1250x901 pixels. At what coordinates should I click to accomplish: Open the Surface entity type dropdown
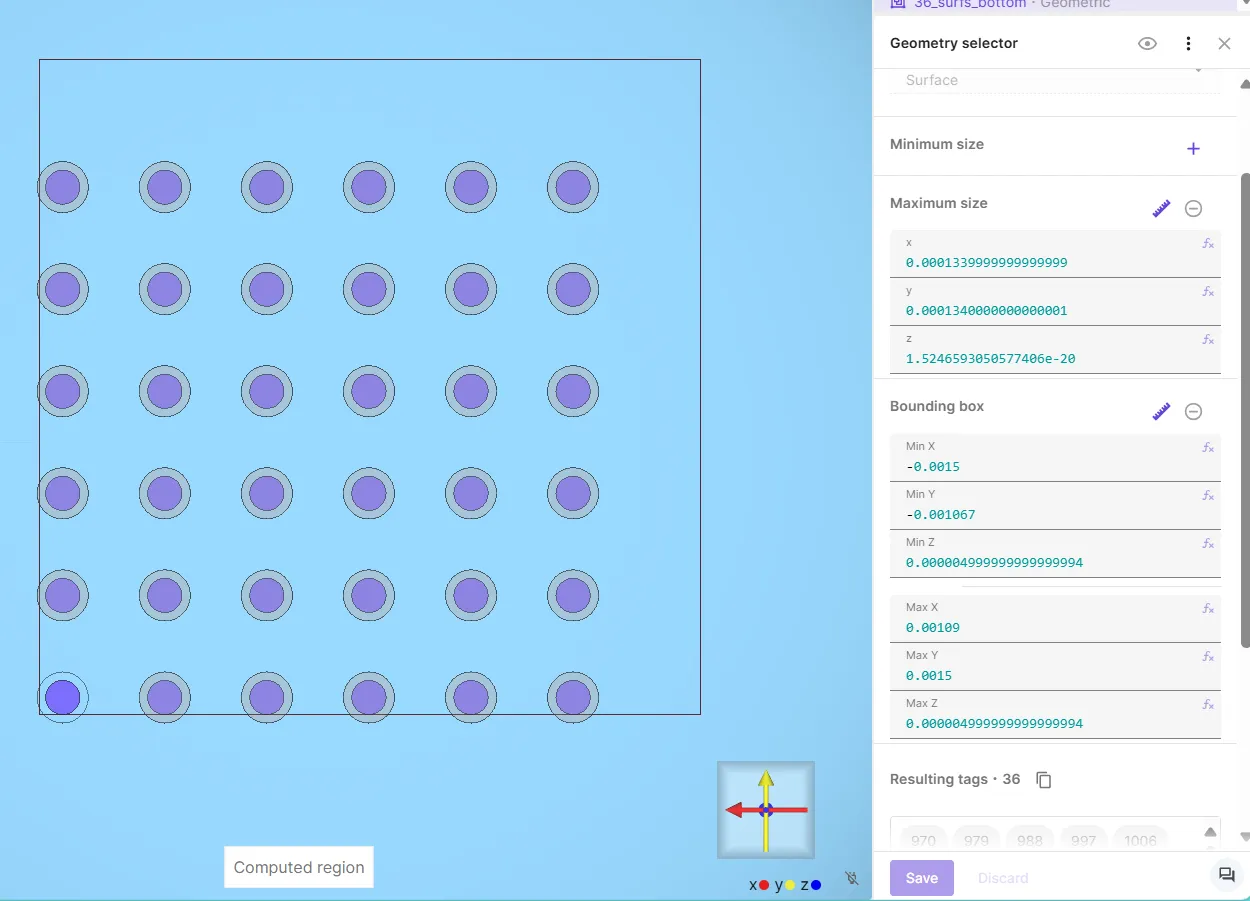pos(1054,80)
